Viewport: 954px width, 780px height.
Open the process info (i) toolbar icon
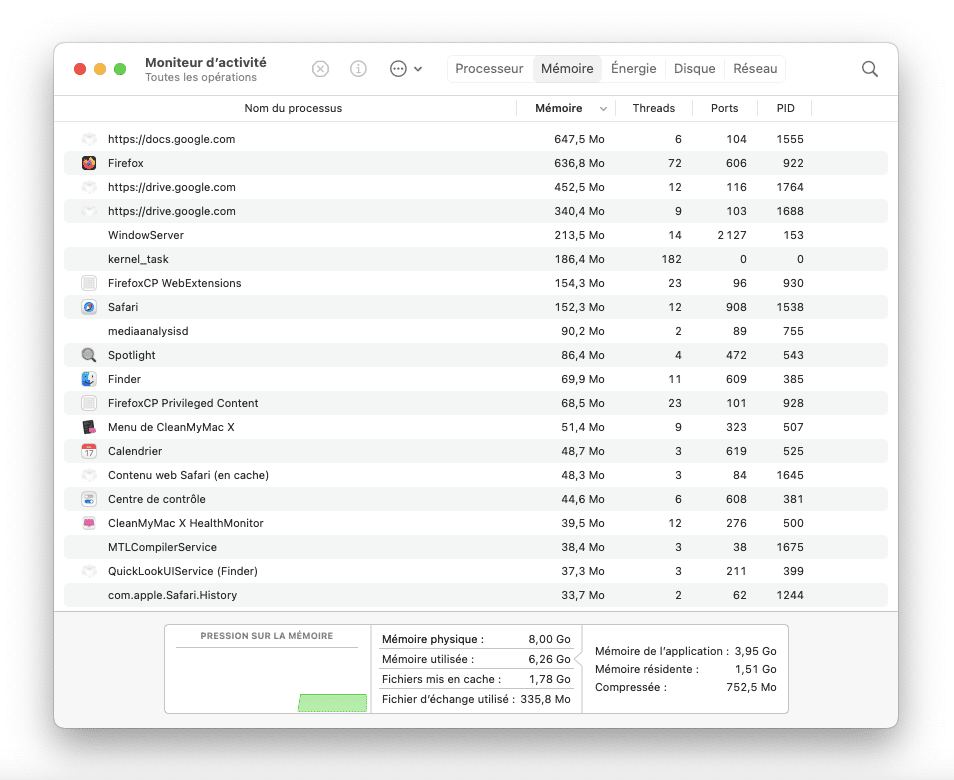[358, 69]
